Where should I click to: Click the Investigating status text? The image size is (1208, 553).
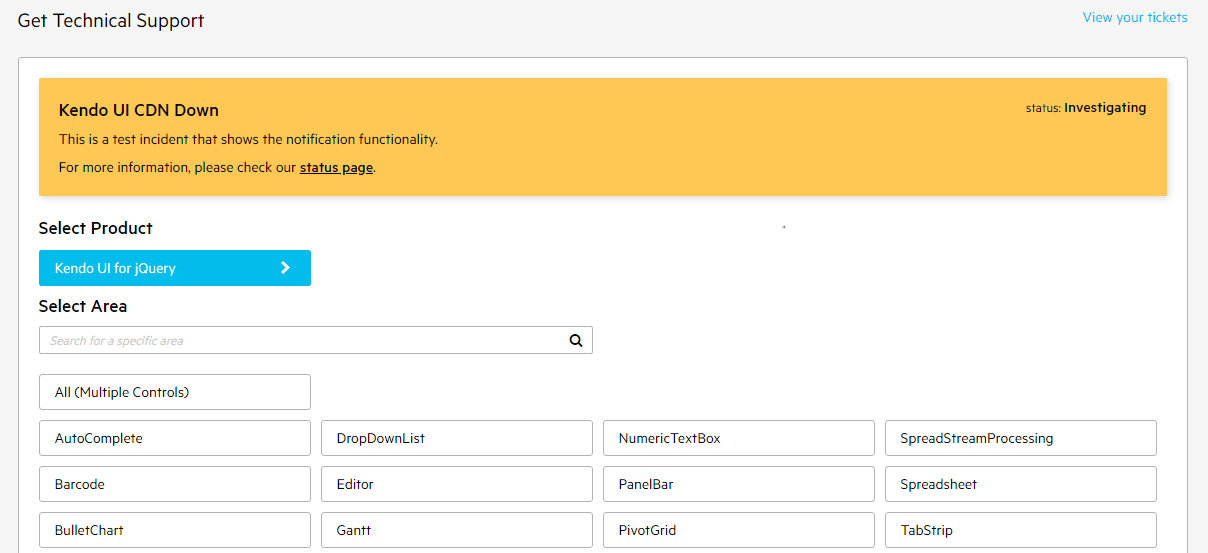[x=1105, y=108]
